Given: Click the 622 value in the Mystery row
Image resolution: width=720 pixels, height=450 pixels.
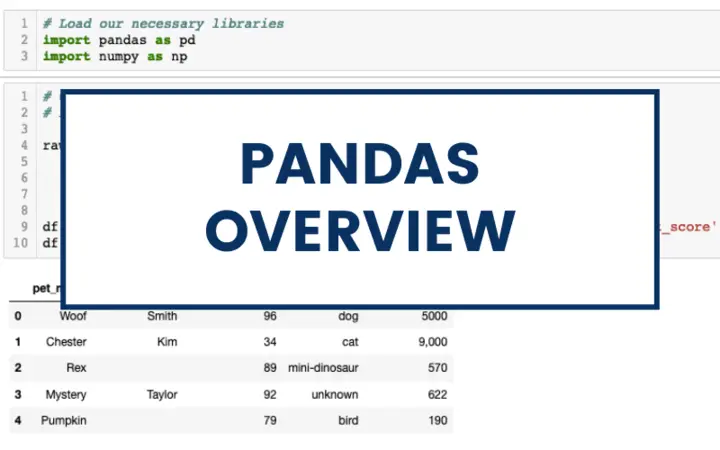Looking at the screenshot, I should [437, 394].
